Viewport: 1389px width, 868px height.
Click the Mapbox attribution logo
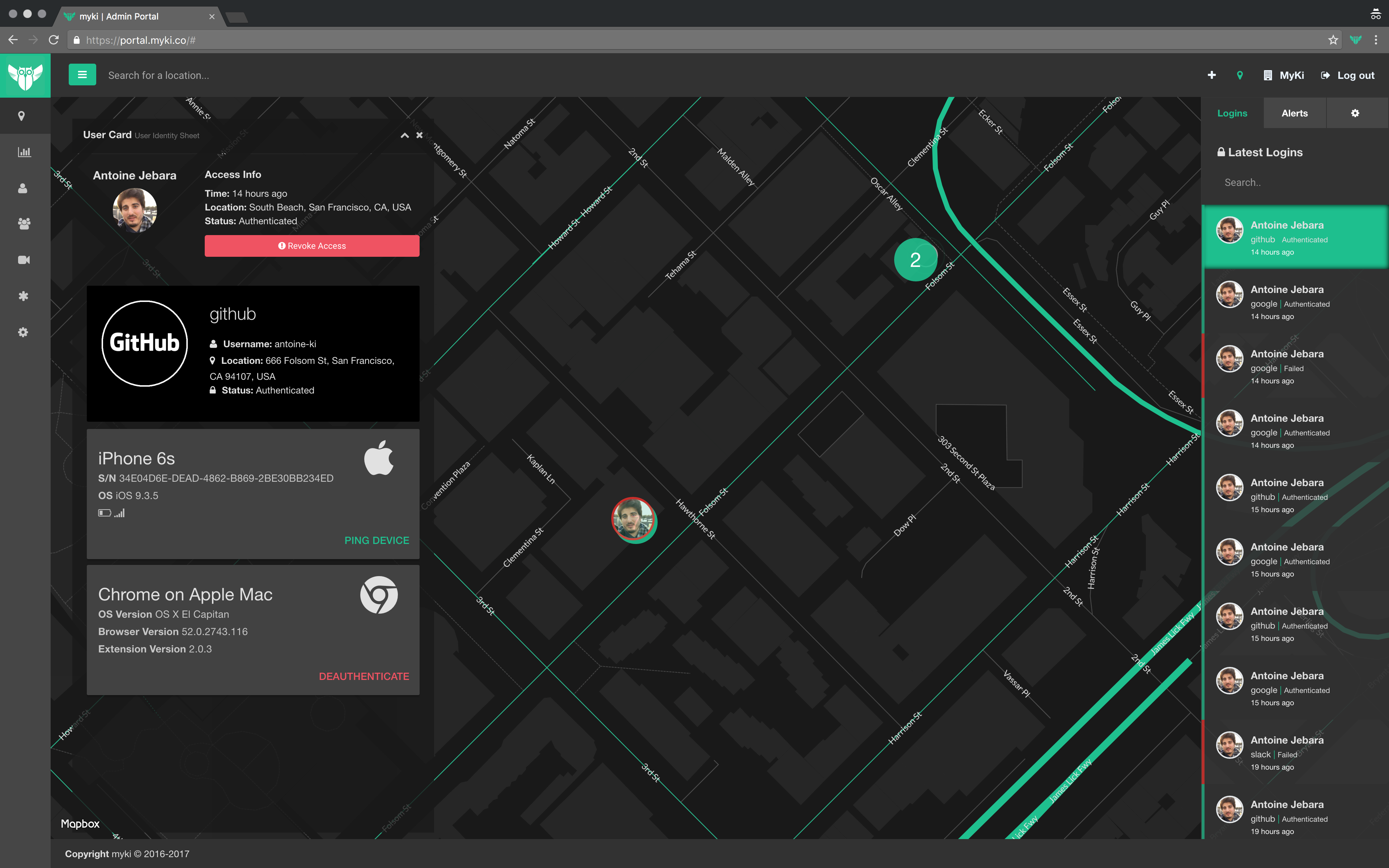pyautogui.click(x=80, y=824)
